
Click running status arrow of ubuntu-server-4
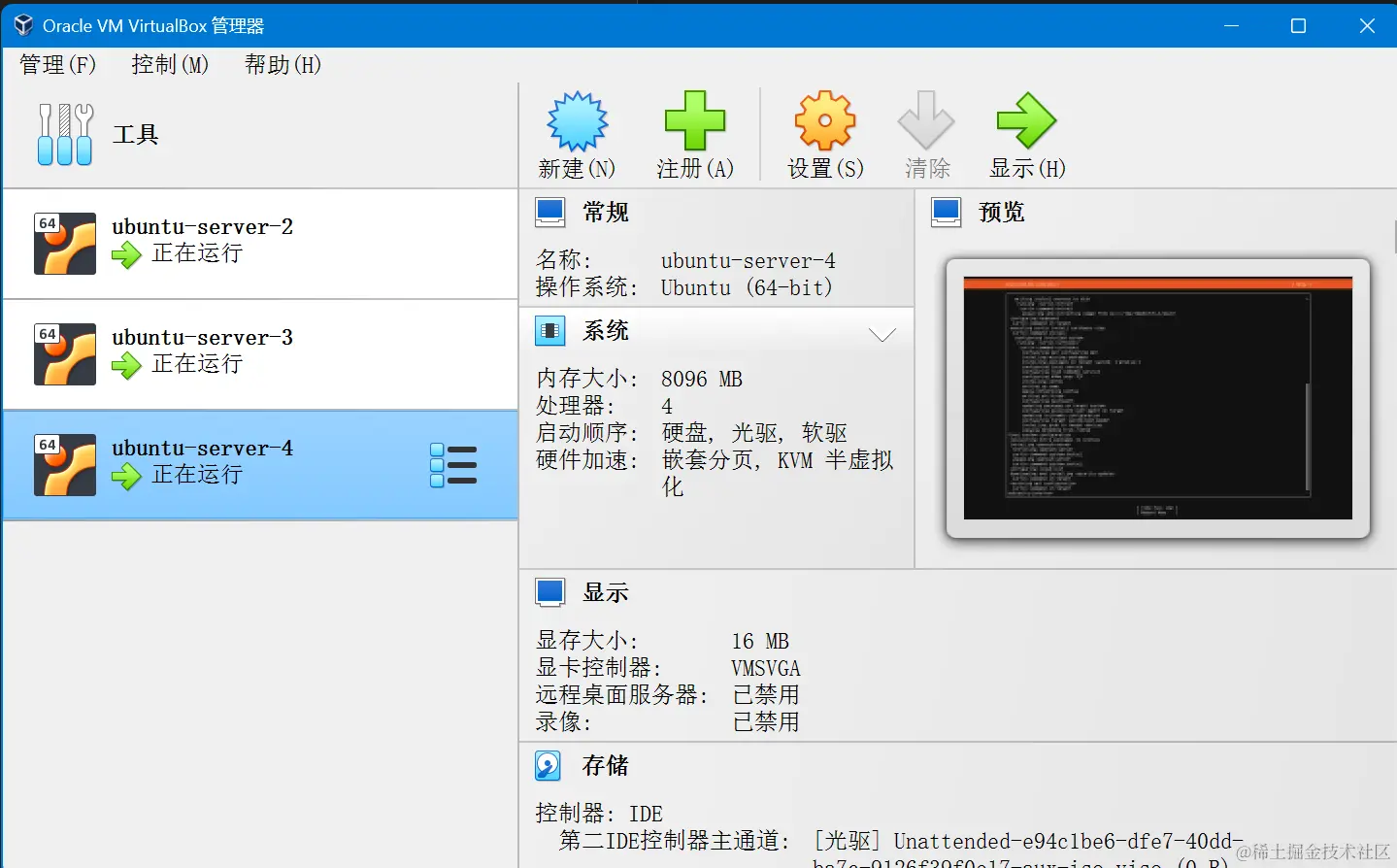coord(126,477)
